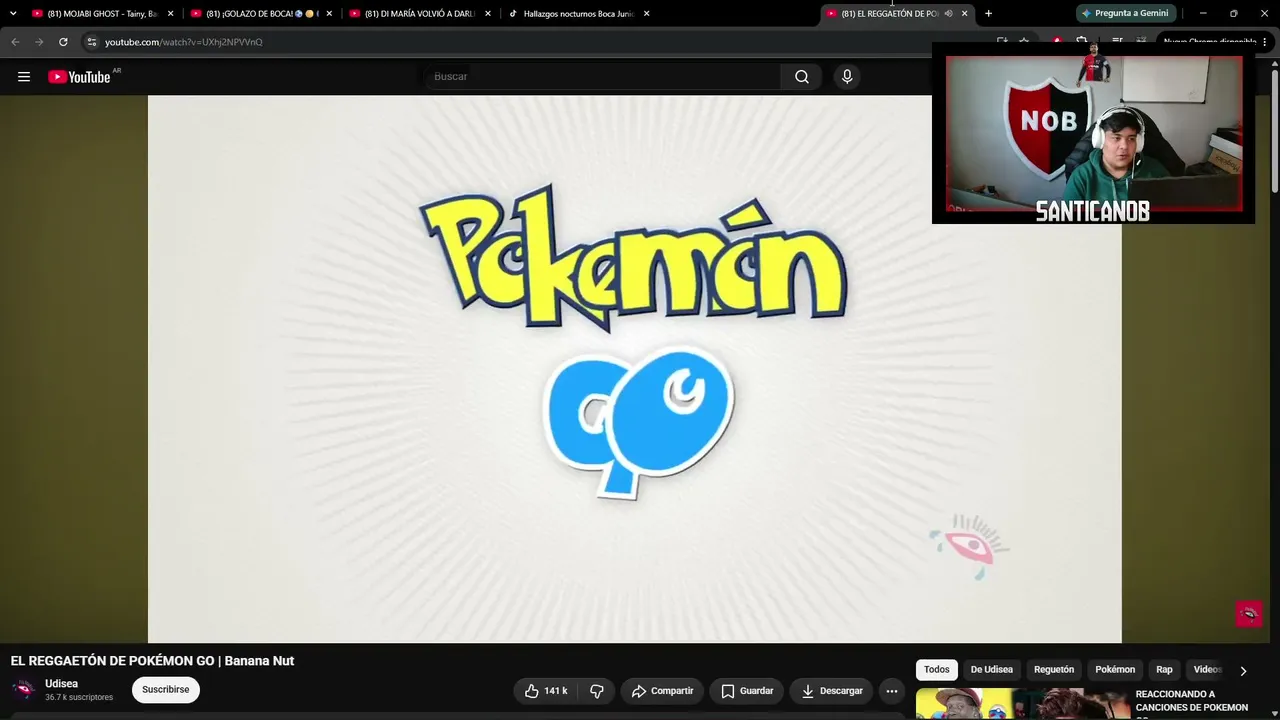Share the video using Compartir
The height and width of the screenshot is (720, 1280).
coord(662,691)
